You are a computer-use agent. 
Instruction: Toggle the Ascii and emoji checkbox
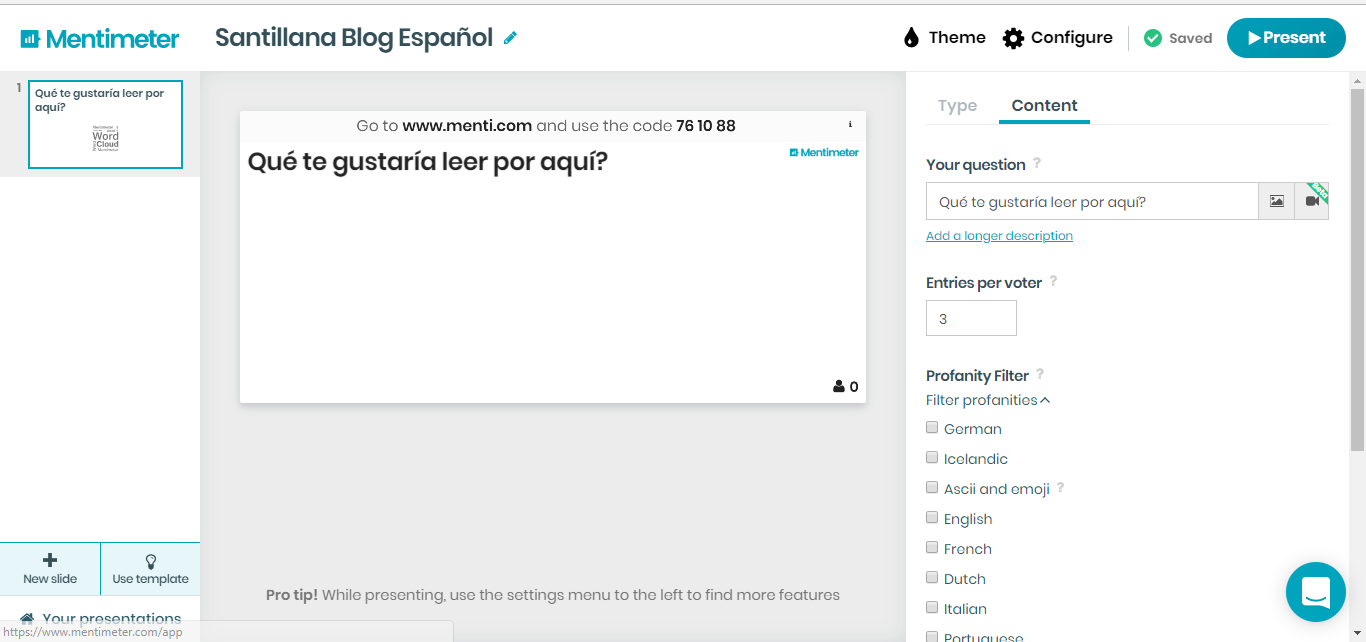932,488
